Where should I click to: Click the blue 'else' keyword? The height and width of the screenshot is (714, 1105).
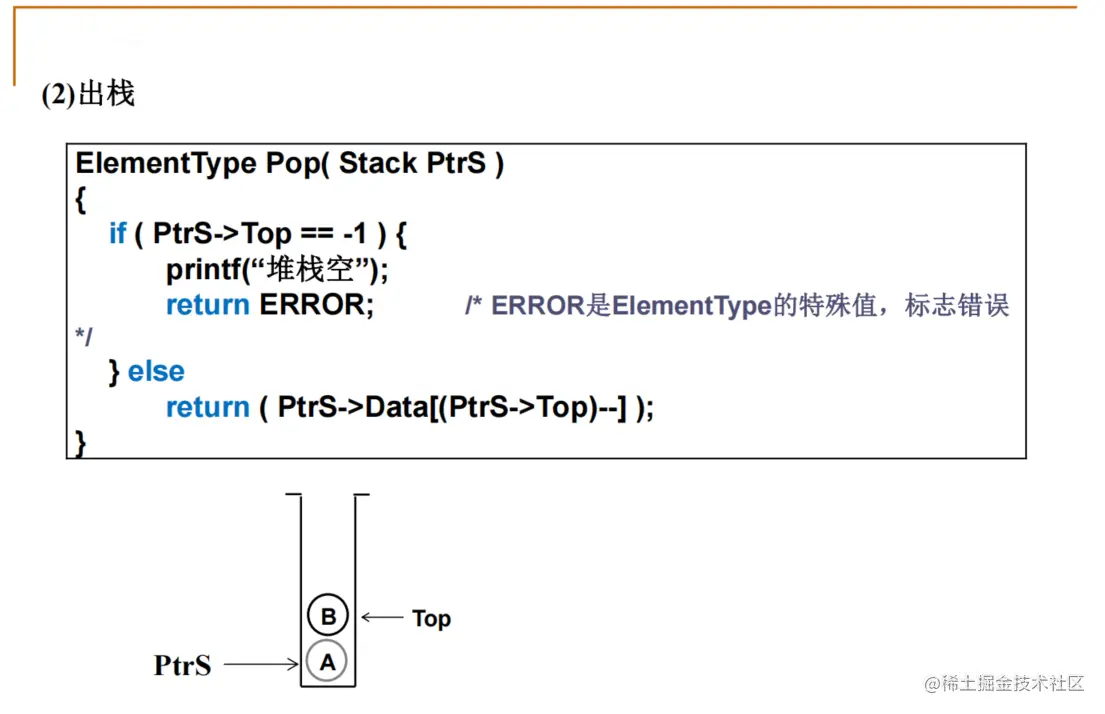pos(156,372)
